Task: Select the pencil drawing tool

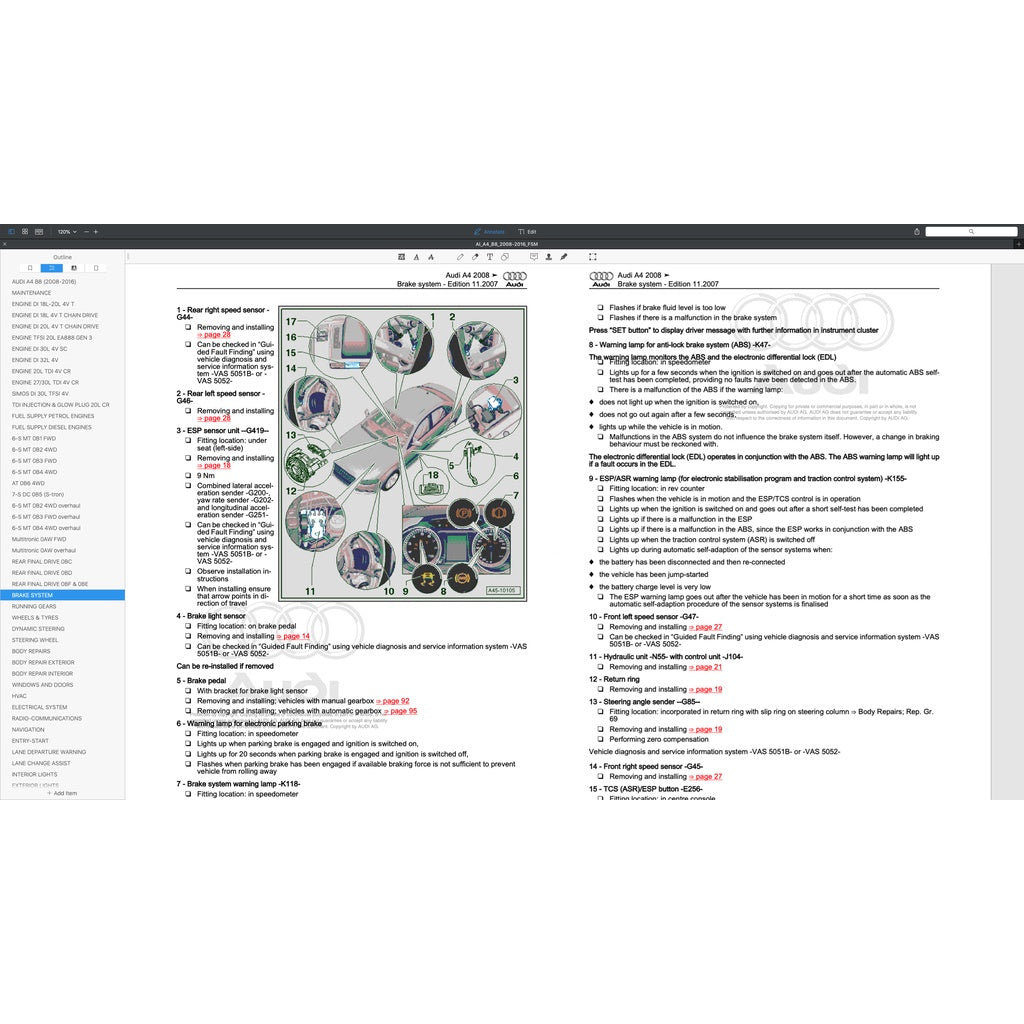Action: pyautogui.click(x=461, y=257)
